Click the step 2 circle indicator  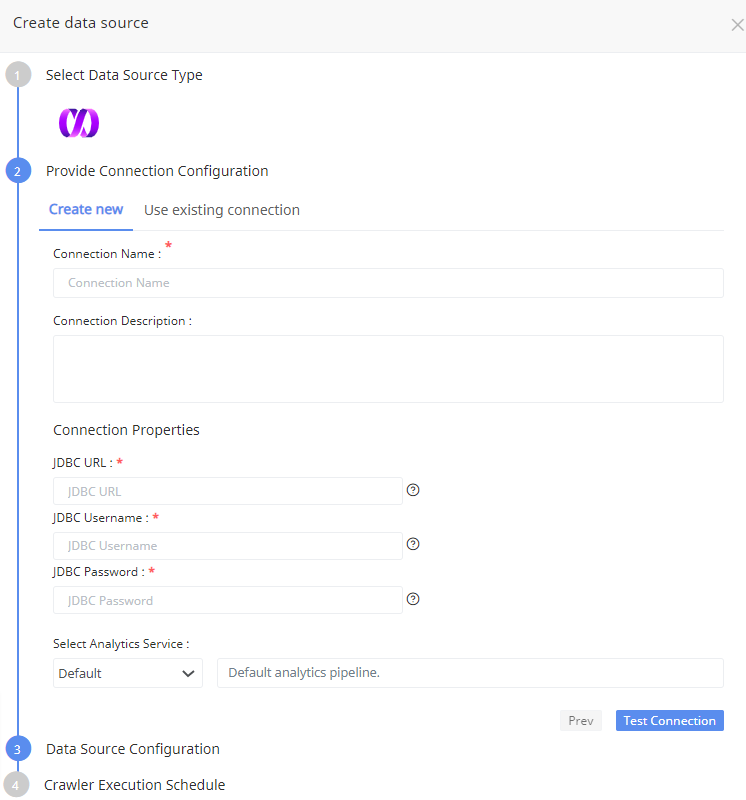pyautogui.click(x=18, y=171)
